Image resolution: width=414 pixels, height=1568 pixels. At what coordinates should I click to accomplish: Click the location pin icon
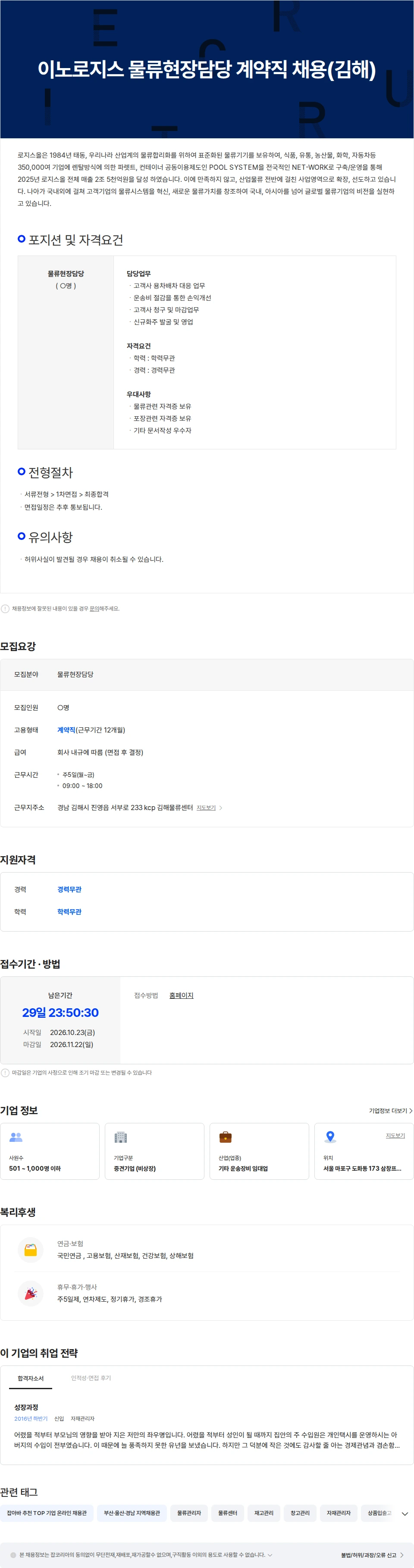[330, 1136]
